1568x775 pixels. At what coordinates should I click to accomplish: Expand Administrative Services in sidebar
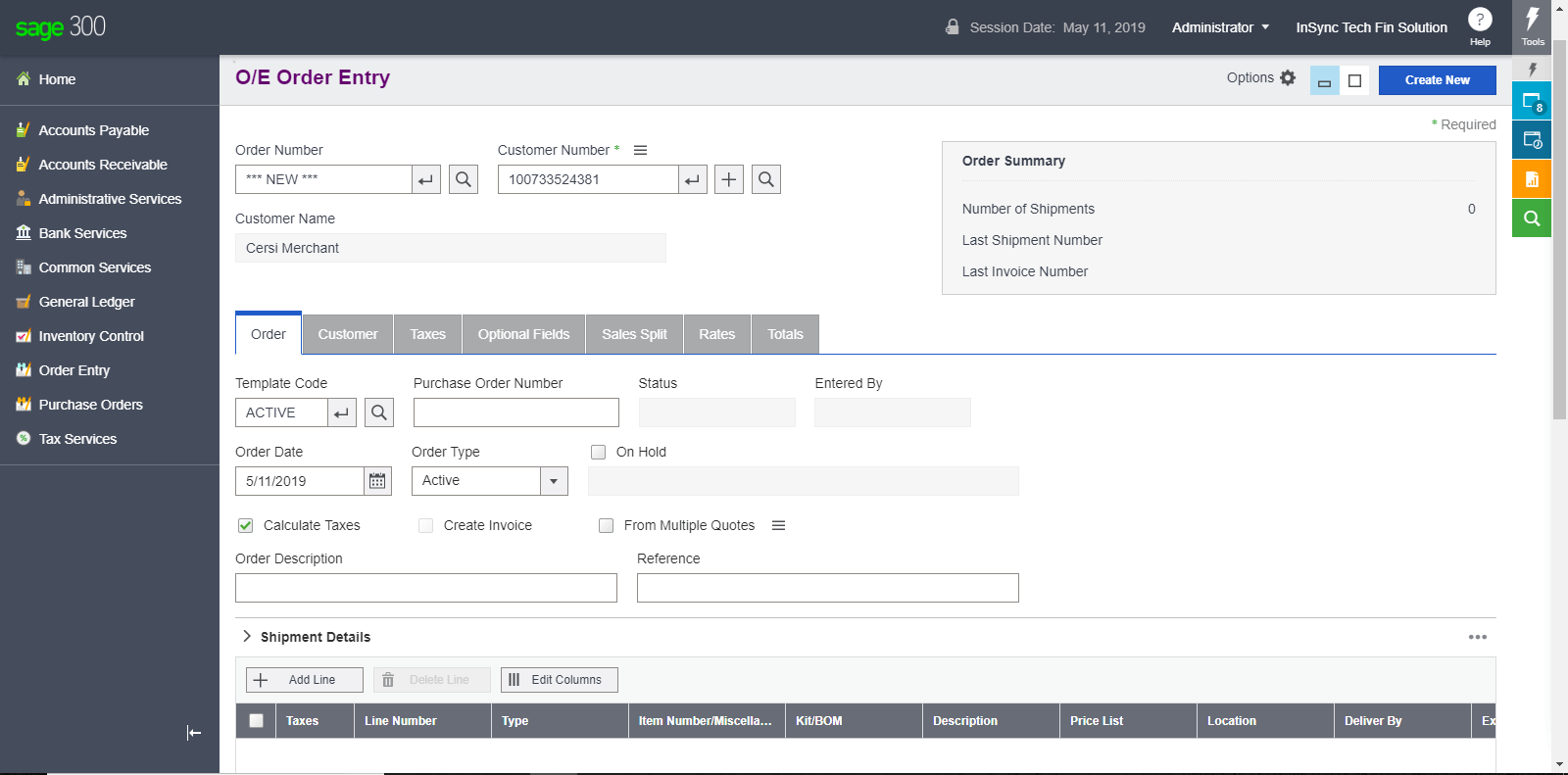pyautogui.click(x=110, y=199)
